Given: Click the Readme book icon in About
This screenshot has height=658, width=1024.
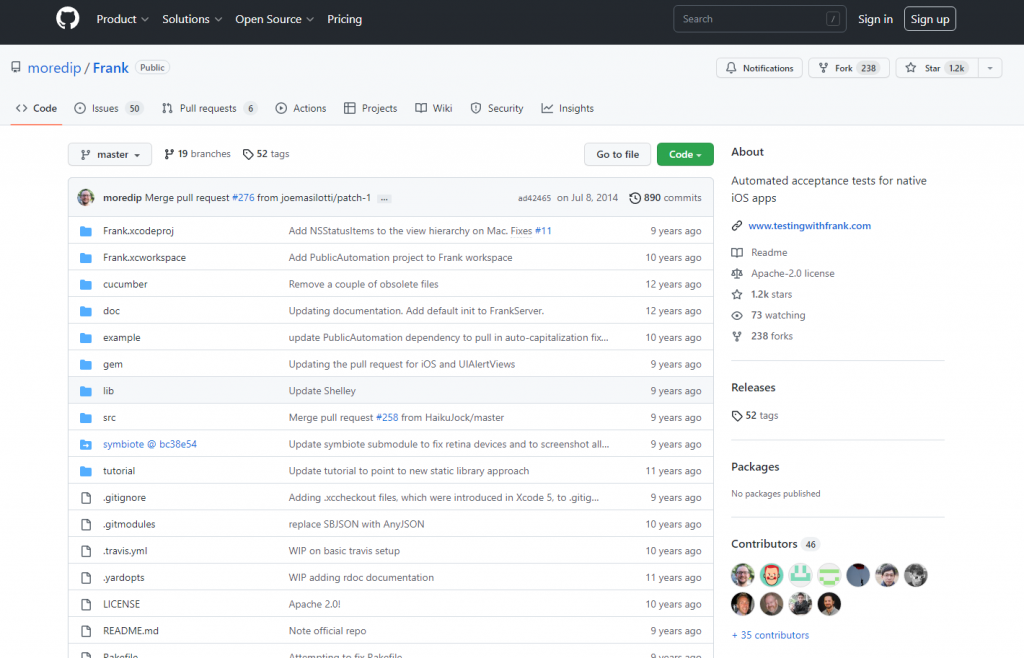Looking at the screenshot, I should point(737,253).
